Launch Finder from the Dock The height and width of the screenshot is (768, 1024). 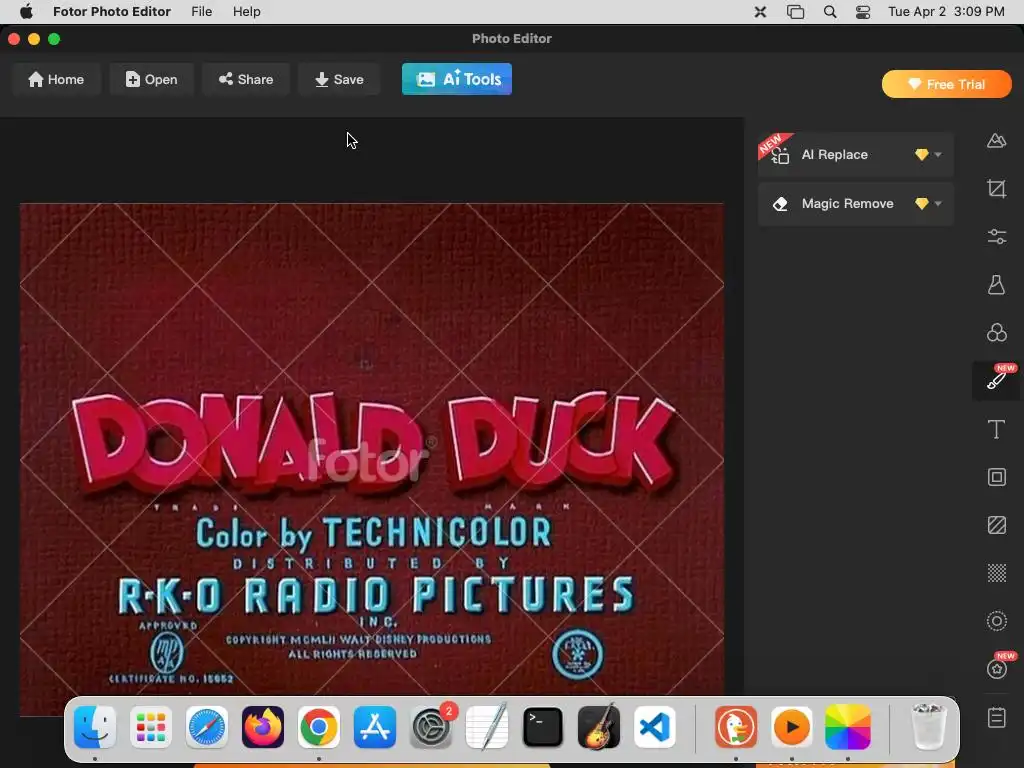95,727
